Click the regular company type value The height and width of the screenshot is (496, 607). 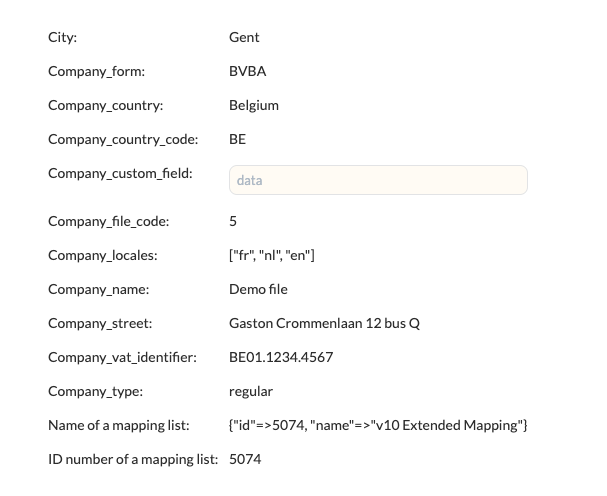[x=251, y=391]
